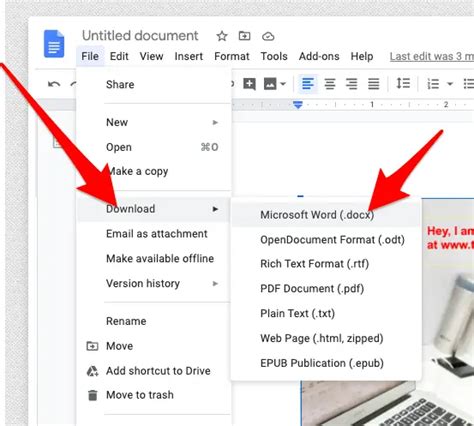
Task: Click the Untitled document title field
Action: point(140,36)
